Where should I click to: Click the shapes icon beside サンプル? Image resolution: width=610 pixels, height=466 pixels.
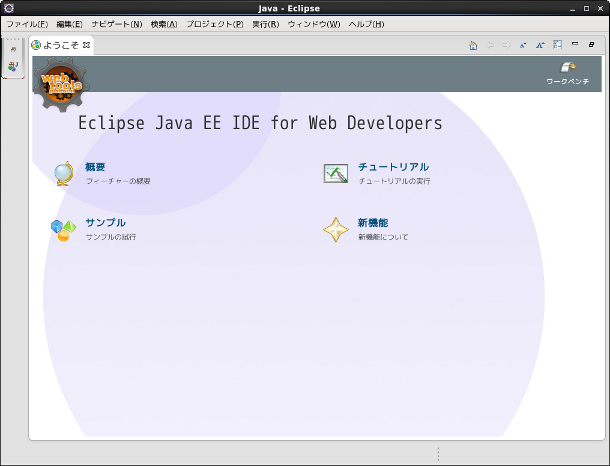click(63, 230)
